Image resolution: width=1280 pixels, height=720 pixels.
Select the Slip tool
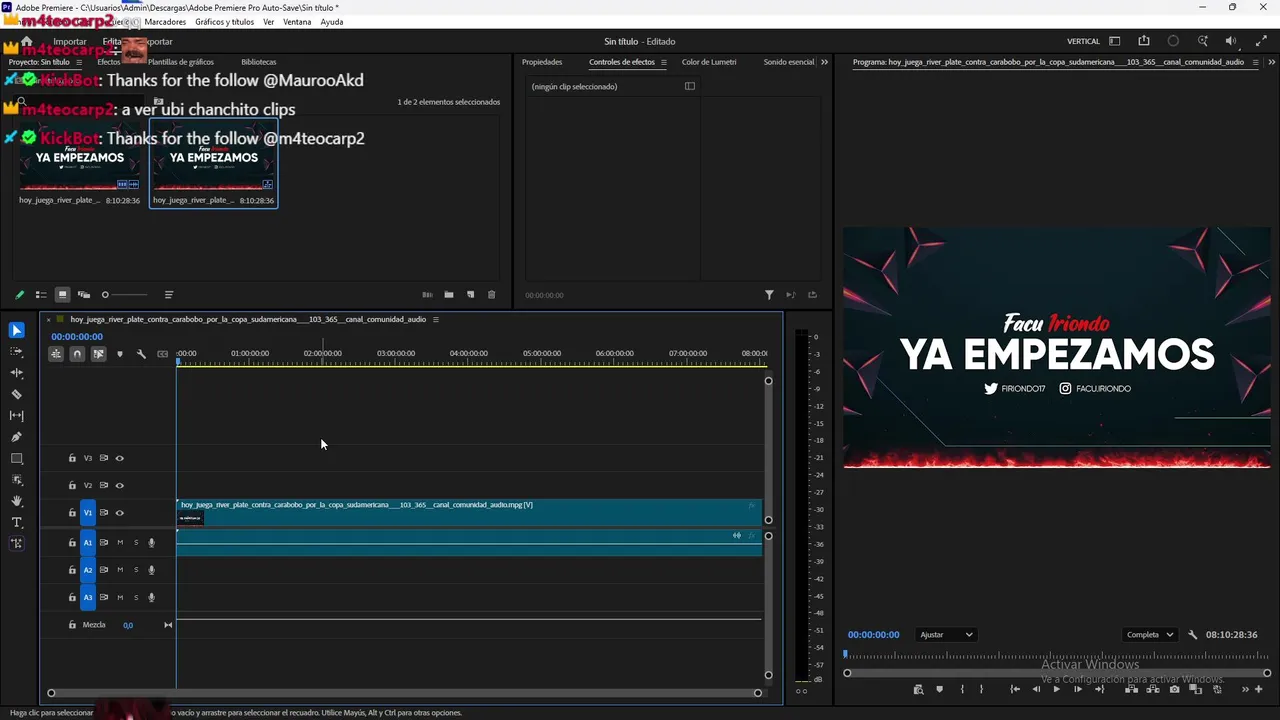pyautogui.click(x=16, y=415)
